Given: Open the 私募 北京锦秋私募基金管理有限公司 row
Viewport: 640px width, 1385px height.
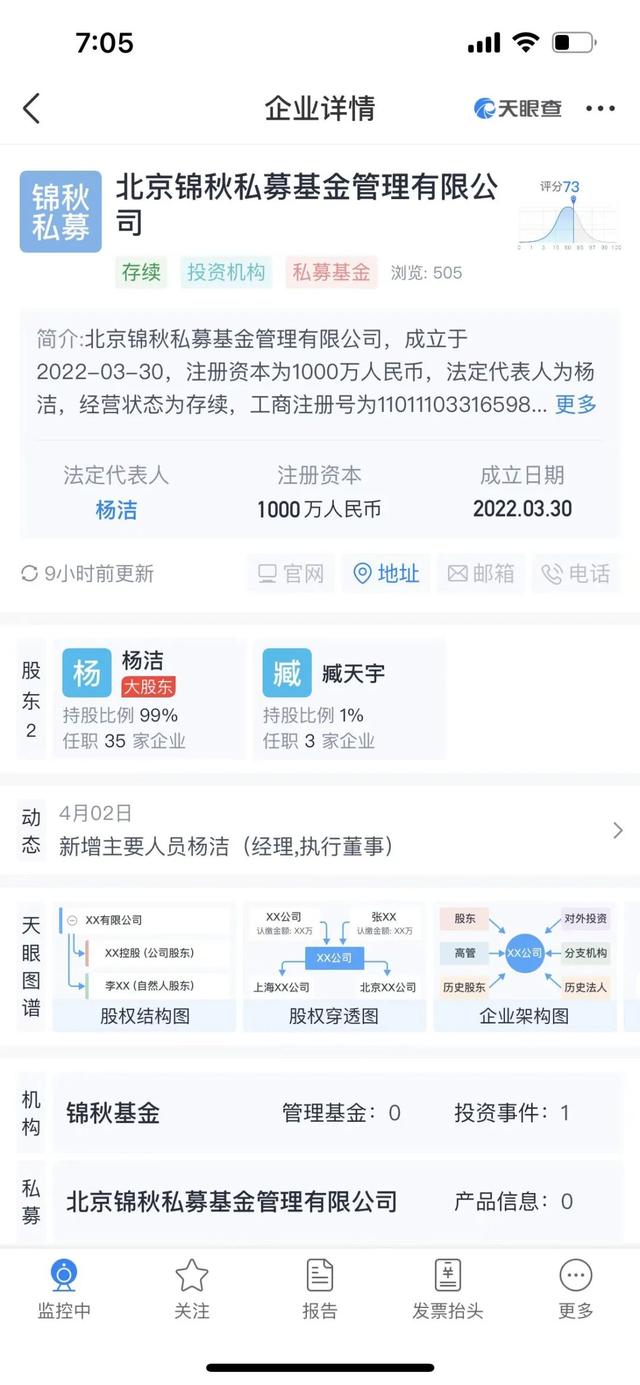Looking at the screenshot, I should pyautogui.click(x=336, y=1202).
